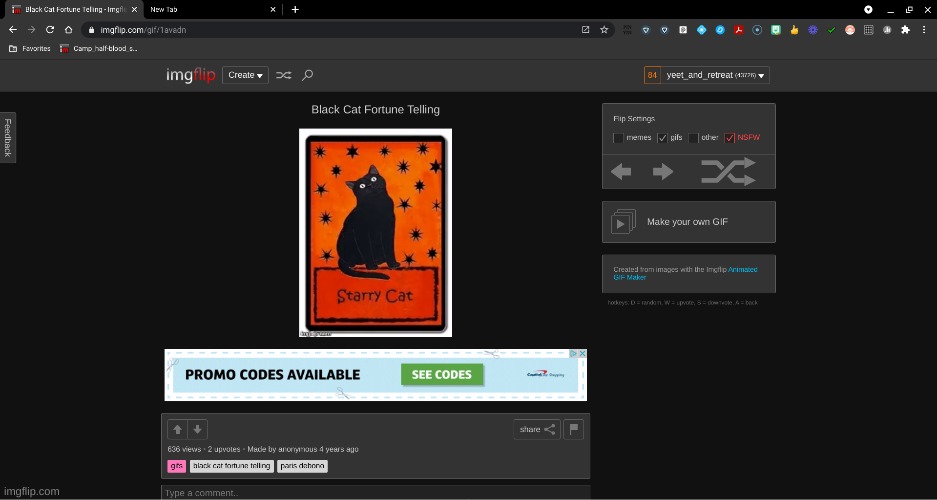Downvote the GIF with down arrow
Screen dimensions: 937x500
[x=197, y=430]
